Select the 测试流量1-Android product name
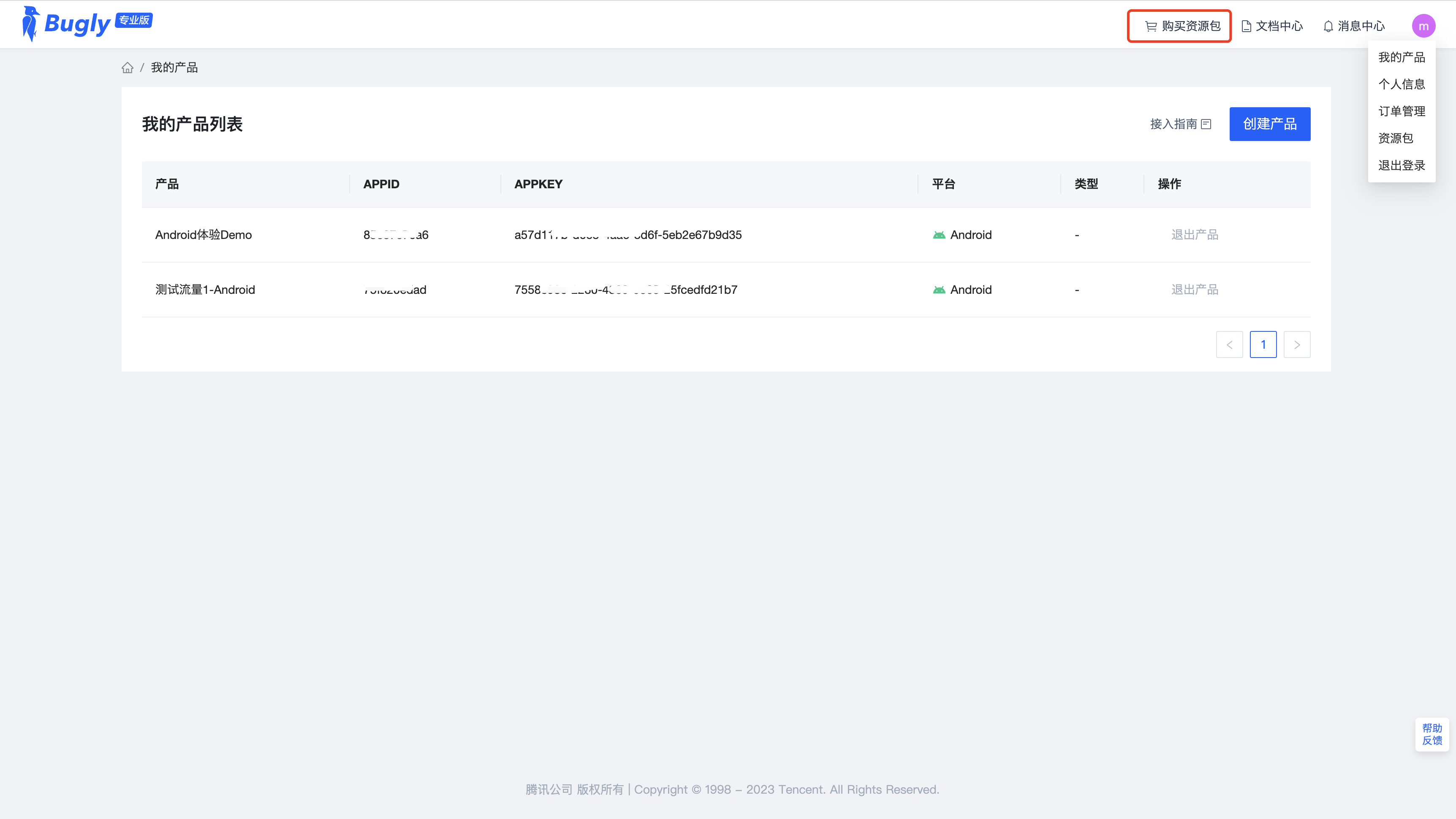The height and width of the screenshot is (819, 1456). click(x=205, y=290)
